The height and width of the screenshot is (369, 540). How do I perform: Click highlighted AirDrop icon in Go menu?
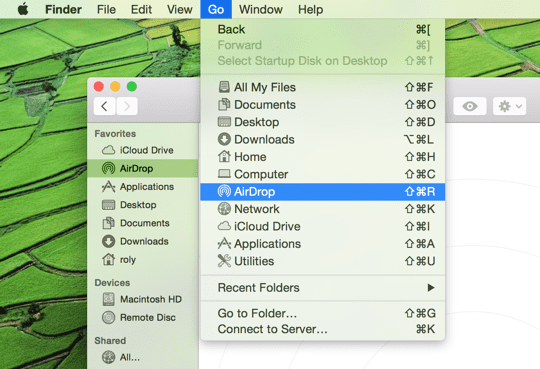[x=224, y=191]
